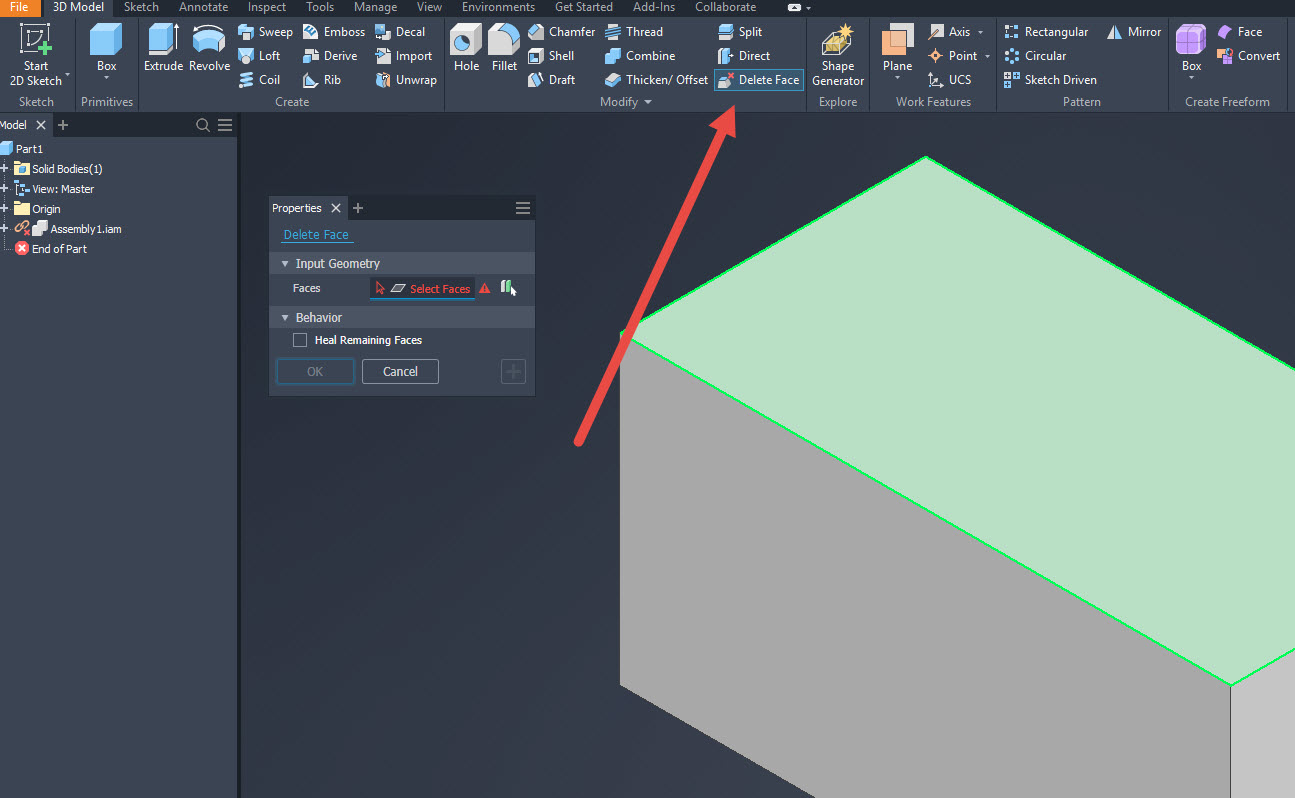Activate the Select Faces selector
The image size is (1295, 798).
[430, 288]
